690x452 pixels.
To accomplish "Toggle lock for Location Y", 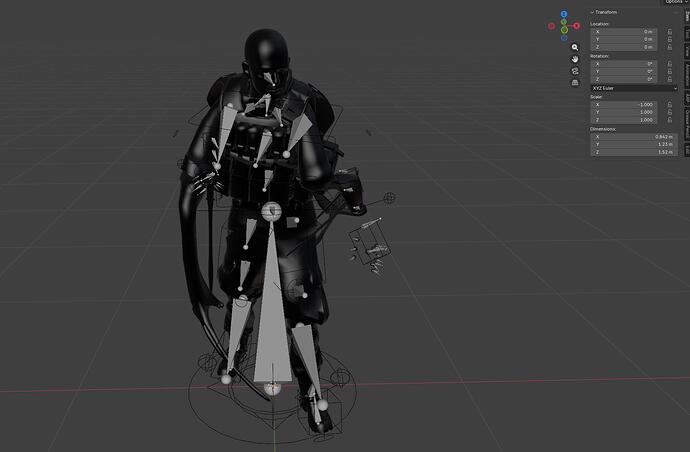I will [x=669, y=40].
